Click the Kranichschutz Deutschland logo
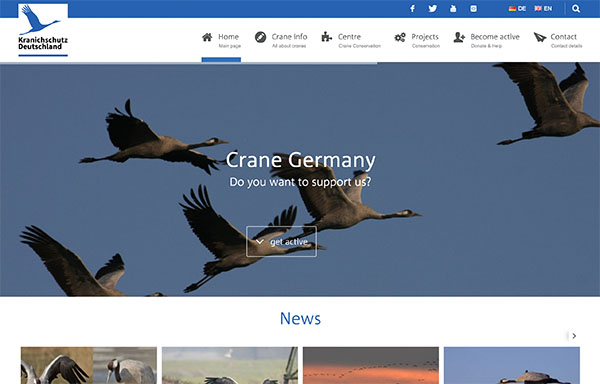600x384 pixels. (x=43, y=30)
